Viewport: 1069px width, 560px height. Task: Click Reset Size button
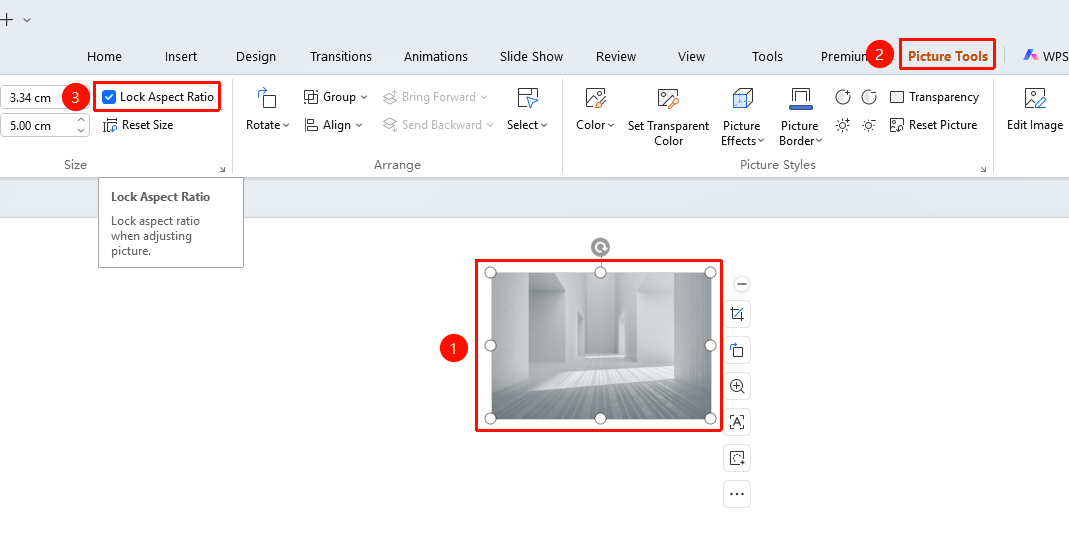(138, 126)
